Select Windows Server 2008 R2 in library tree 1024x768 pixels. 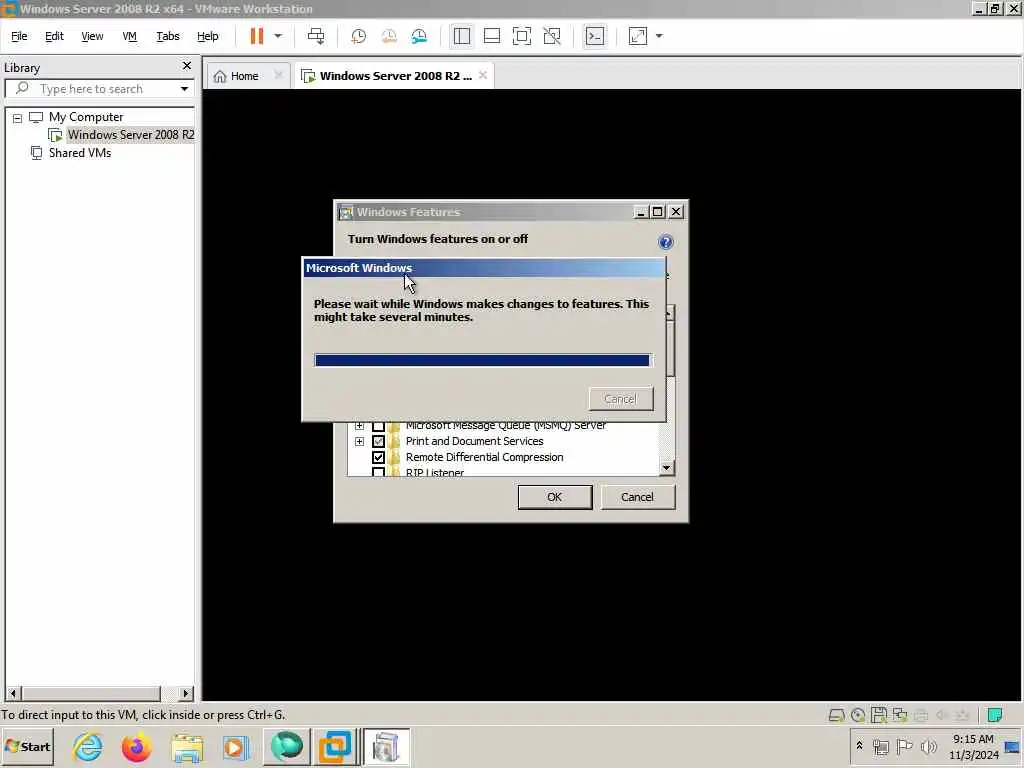click(131, 135)
